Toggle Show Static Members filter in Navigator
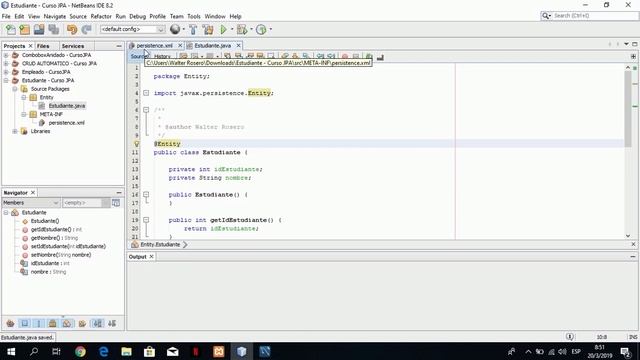Image resolution: width=640 pixels, height=360 pixels. click(x=39, y=324)
